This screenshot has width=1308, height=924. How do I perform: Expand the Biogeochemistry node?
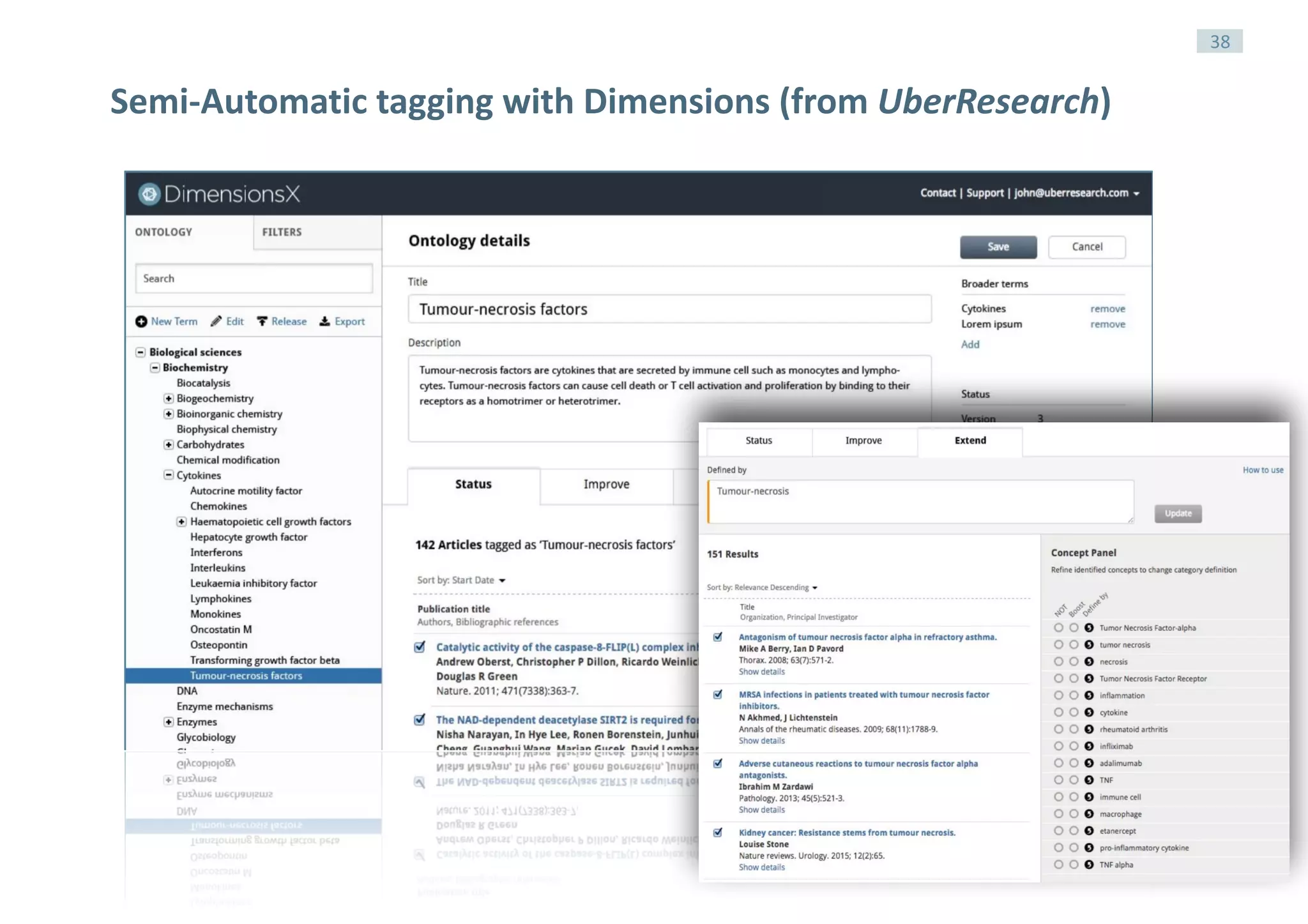[169, 398]
